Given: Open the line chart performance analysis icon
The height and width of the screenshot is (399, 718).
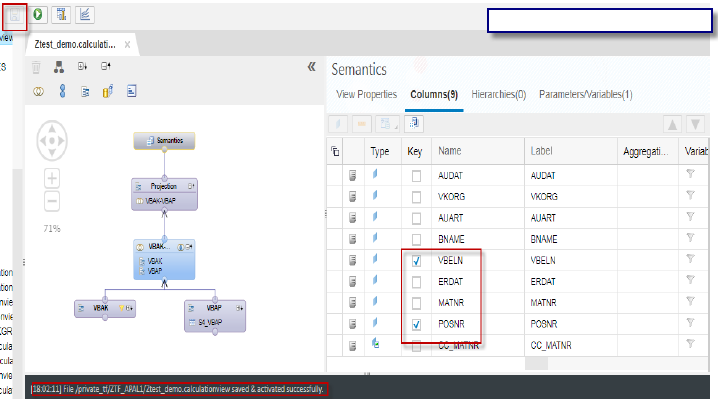Looking at the screenshot, I should click(85, 15).
